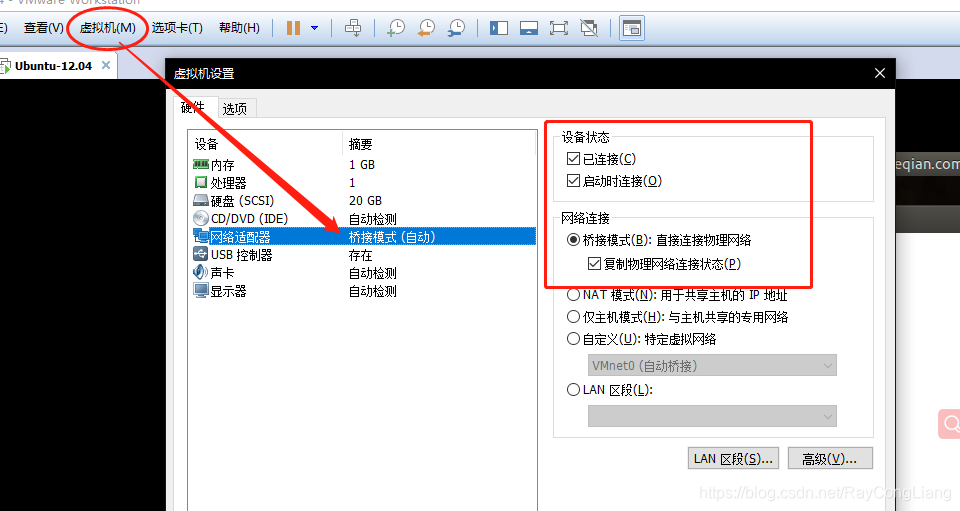960x511 pixels.
Task: Open the 查看(V) menu
Action: pyautogui.click(x=43, y=28)
